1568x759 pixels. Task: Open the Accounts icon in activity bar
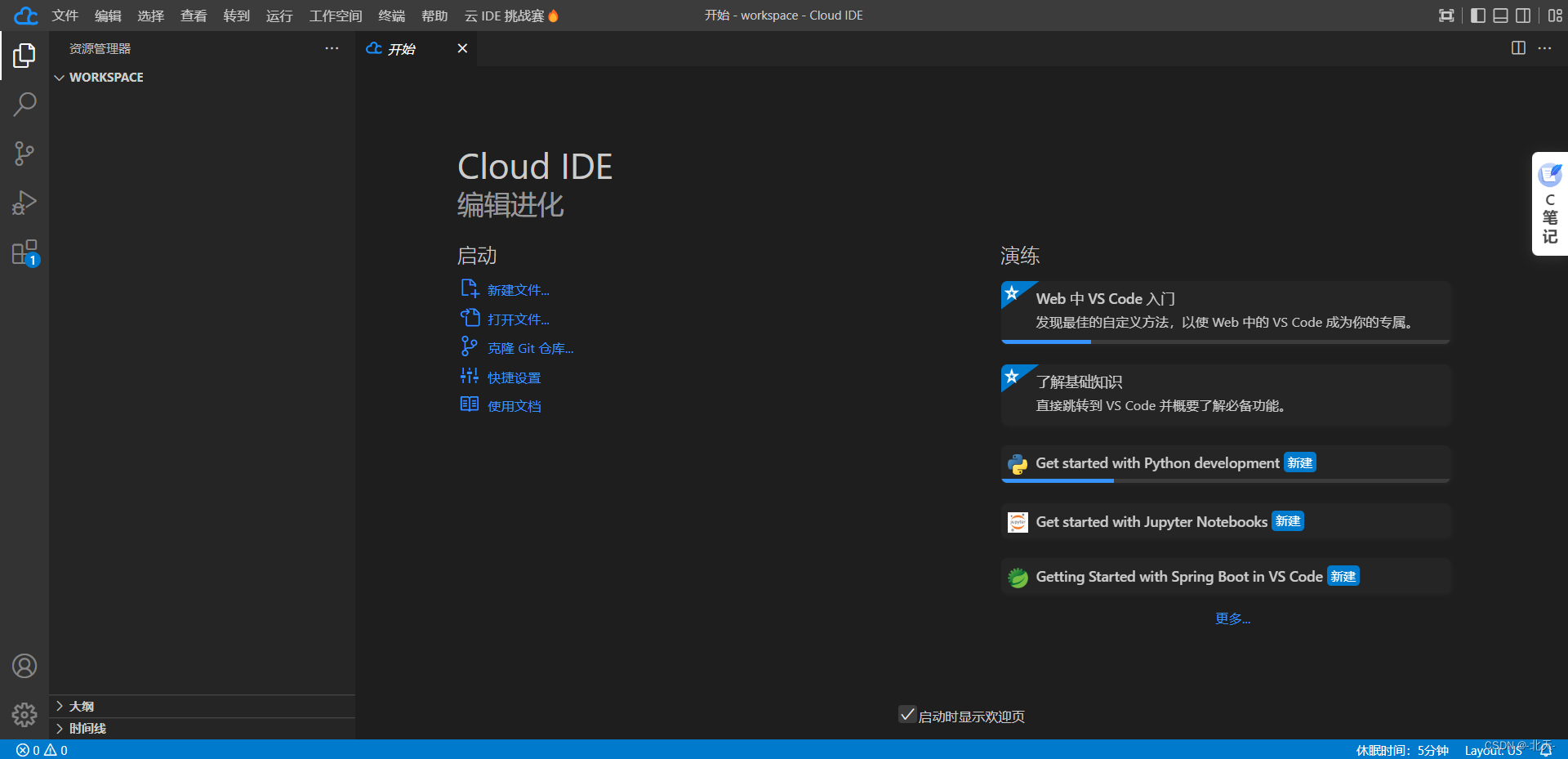(x=24, y=666)
